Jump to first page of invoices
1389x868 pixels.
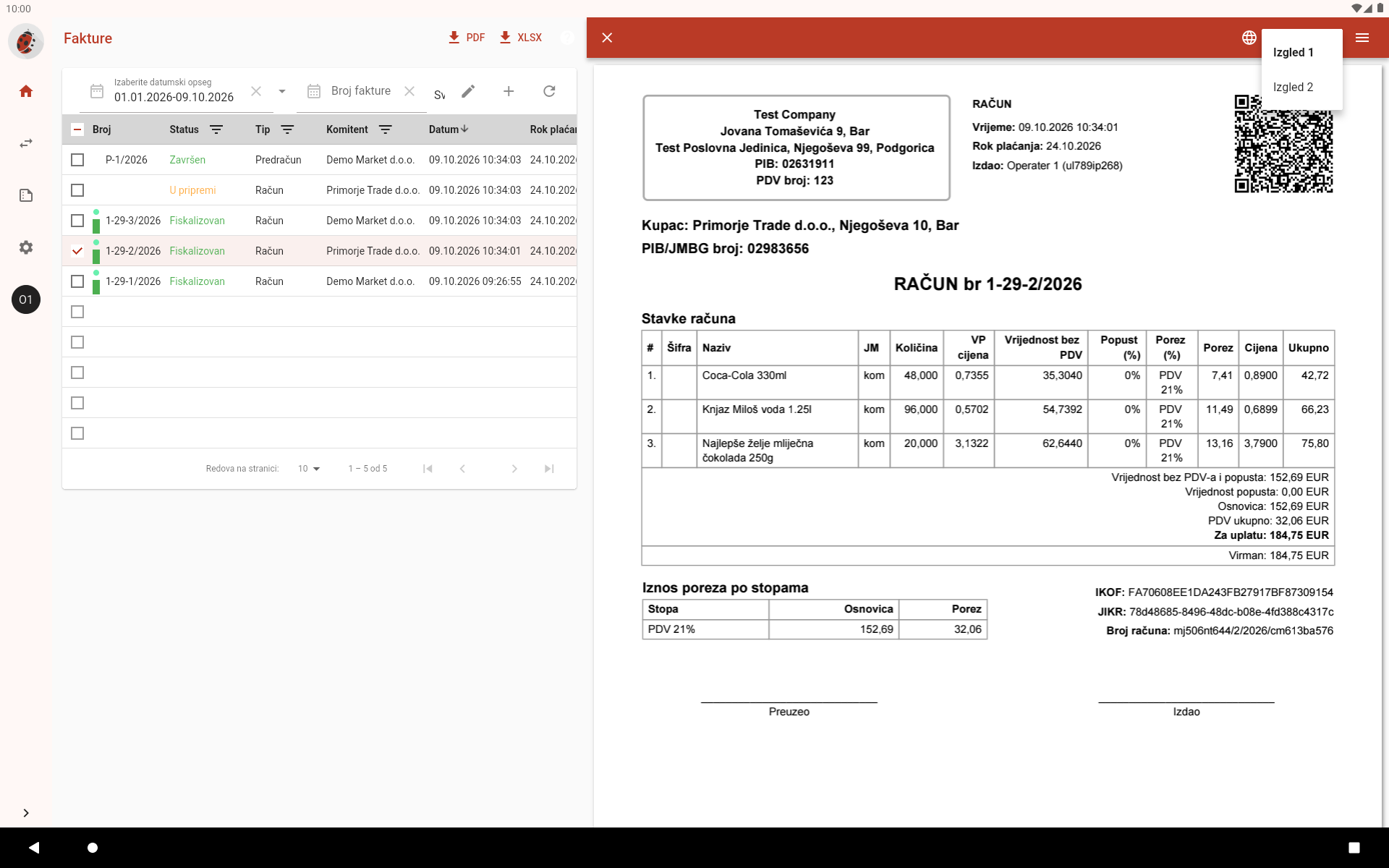[428, 469]
